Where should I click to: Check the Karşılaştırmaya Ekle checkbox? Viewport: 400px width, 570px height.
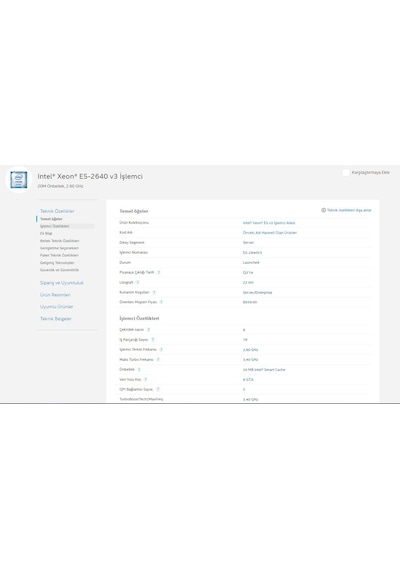click(346, 172)
